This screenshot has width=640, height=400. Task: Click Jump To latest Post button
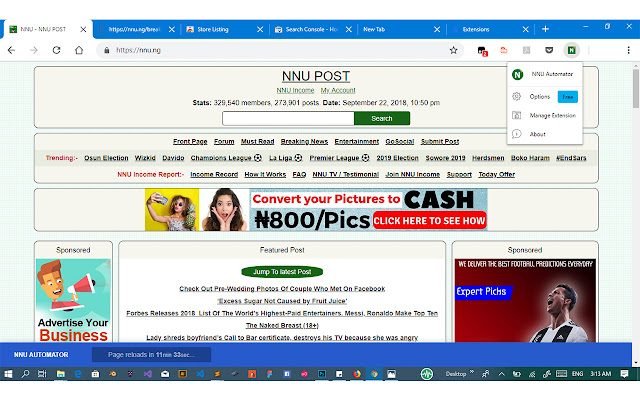[282, 272]
